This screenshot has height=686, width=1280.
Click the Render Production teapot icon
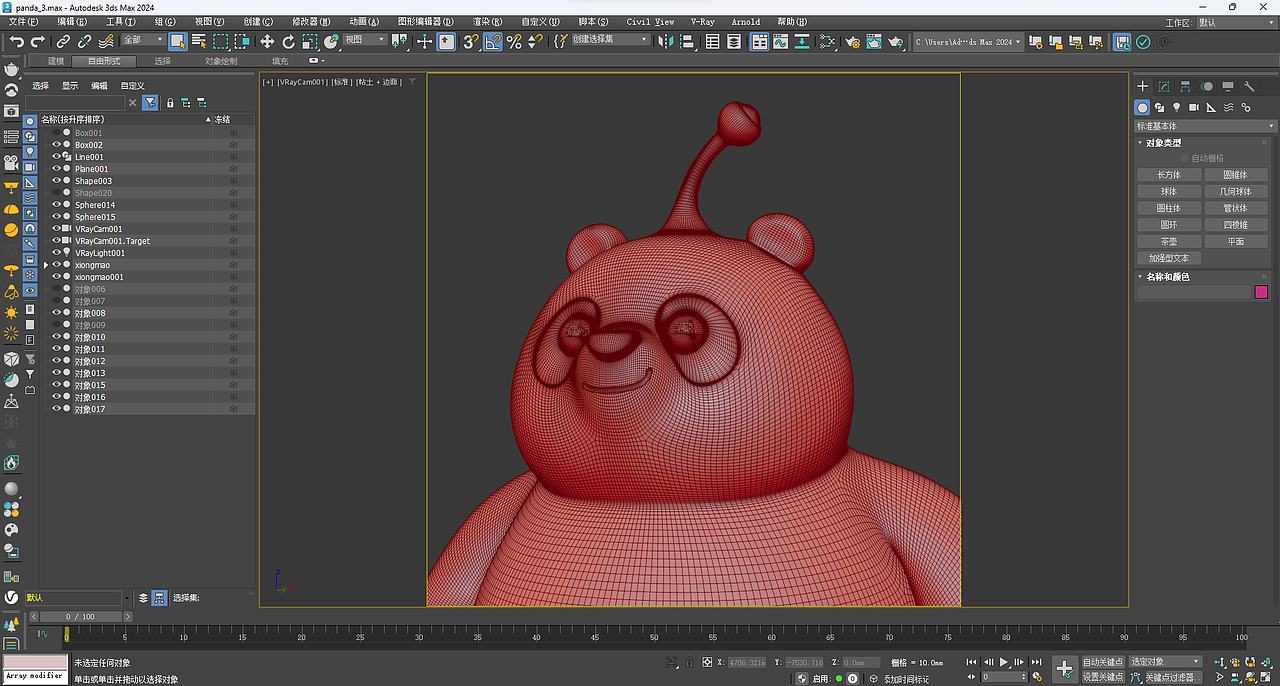[x=896, y=41]
